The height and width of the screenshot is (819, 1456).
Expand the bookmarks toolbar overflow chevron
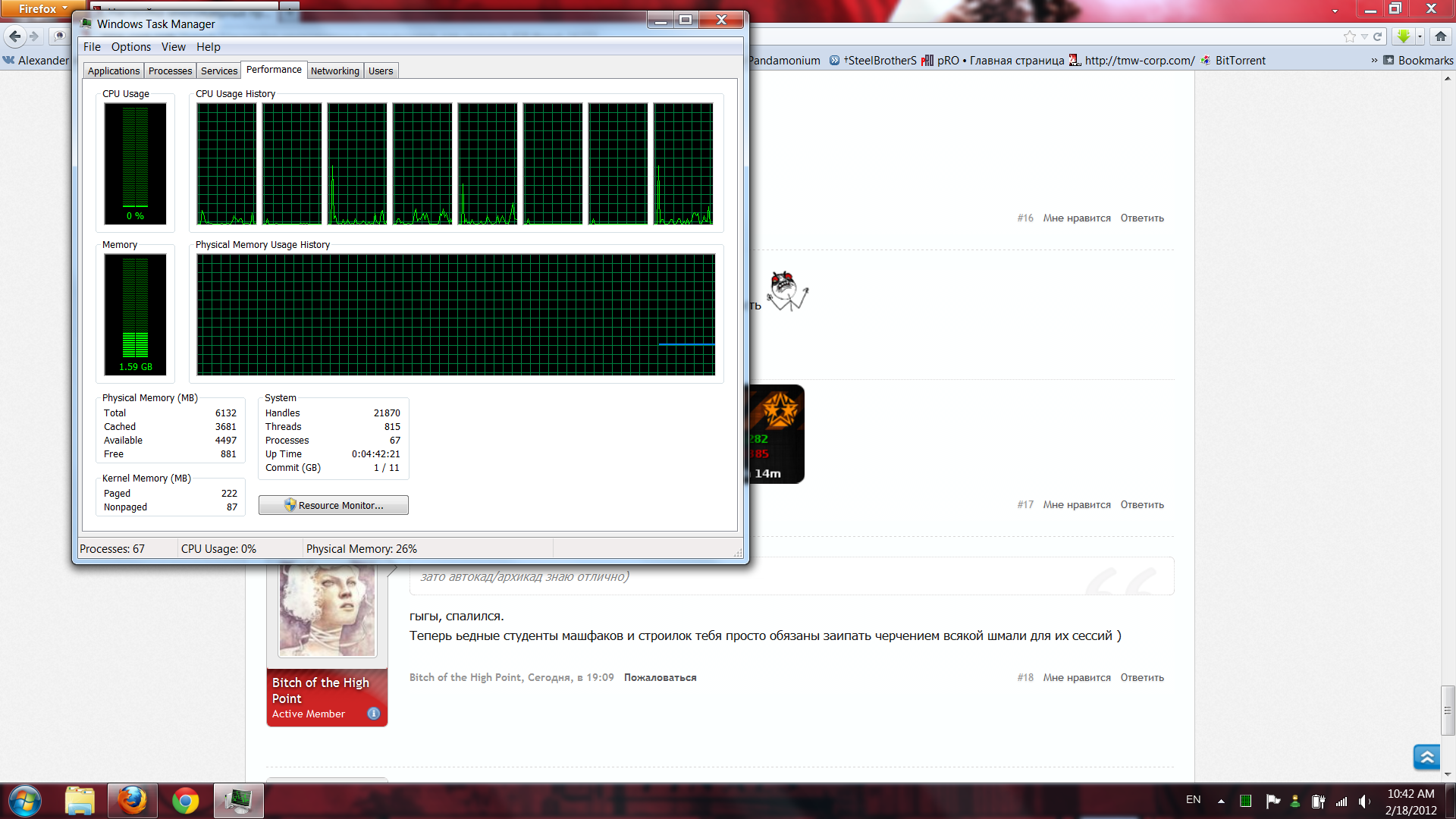point(1374,61)
